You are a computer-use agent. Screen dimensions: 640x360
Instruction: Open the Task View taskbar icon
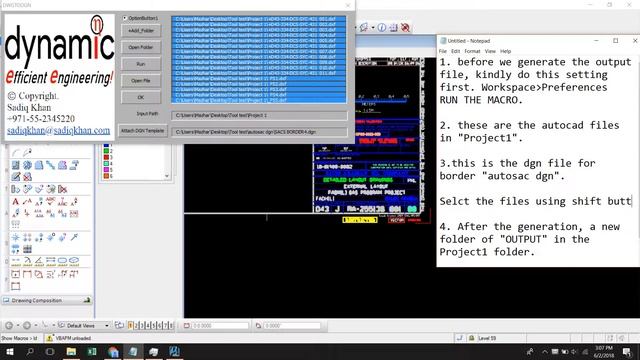[x=50, y=351]
